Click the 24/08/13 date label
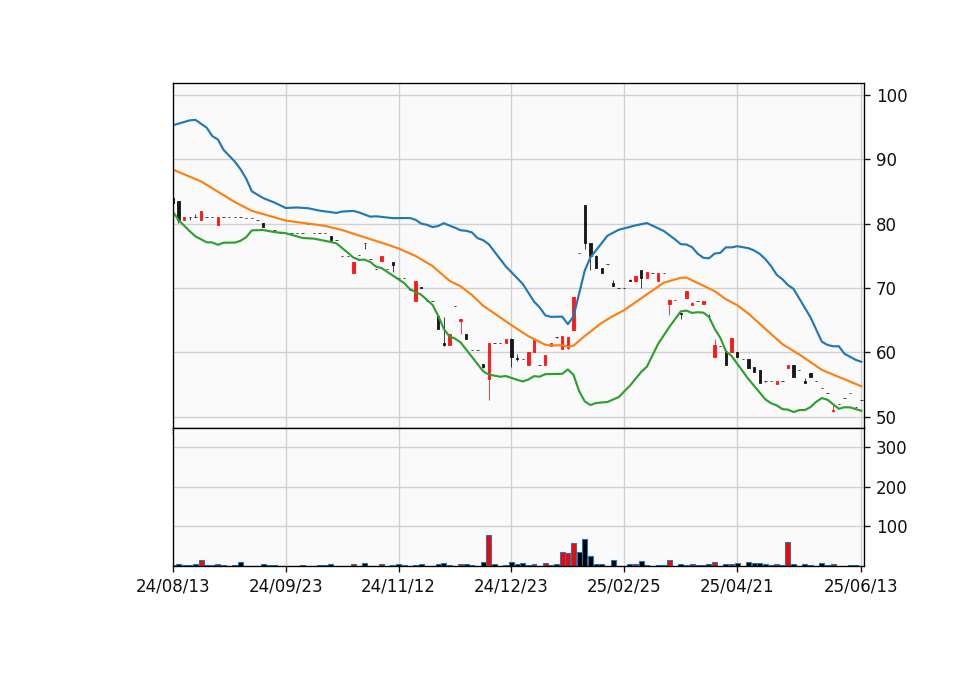The height and width of the screenshot is (690, 960). [x=173, y=586]
